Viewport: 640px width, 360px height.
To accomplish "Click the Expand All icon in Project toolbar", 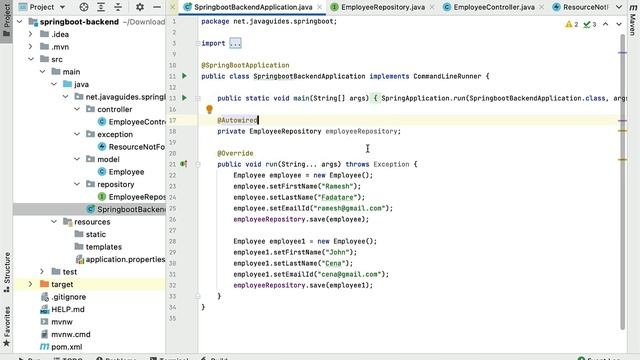I will pyautogui.click(x=101, y=7).
